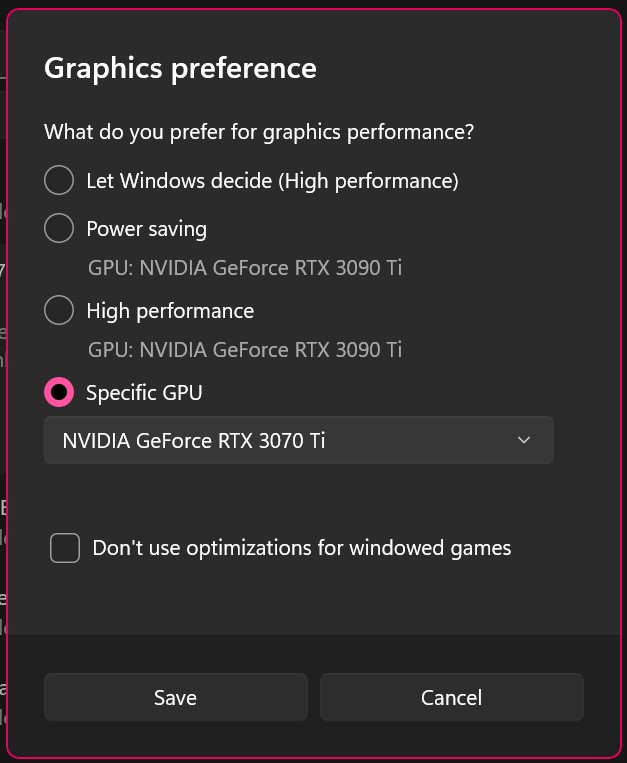Image resolution: width=627 pixels, height=763 pixels.
Task: Open the Specific GPU selection combo box
Action: coord(298,440)
